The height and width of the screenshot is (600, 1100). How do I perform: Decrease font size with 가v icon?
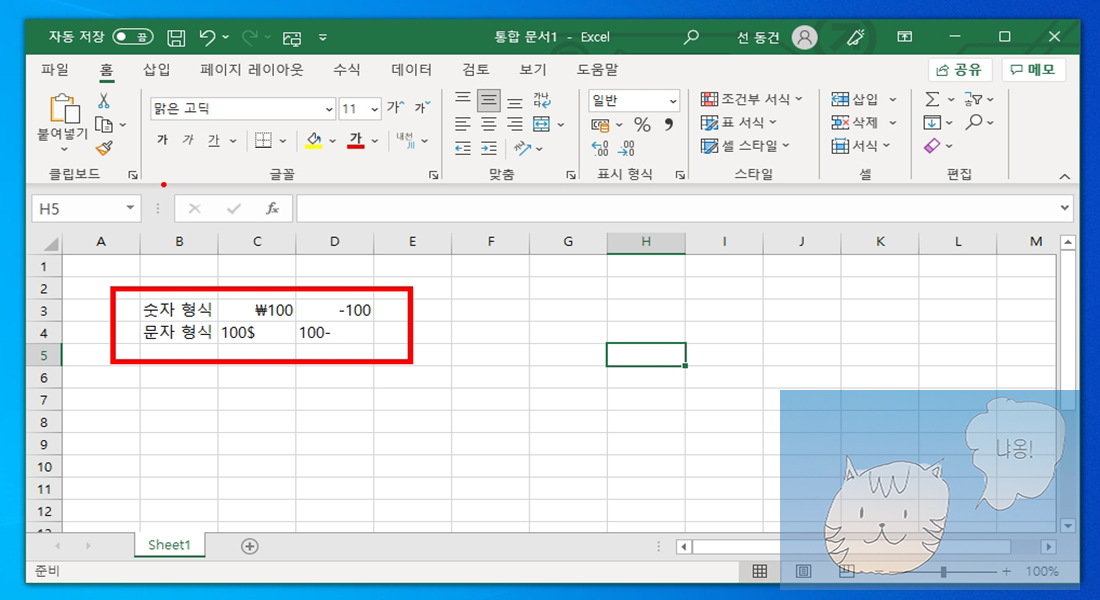point(422,107)
